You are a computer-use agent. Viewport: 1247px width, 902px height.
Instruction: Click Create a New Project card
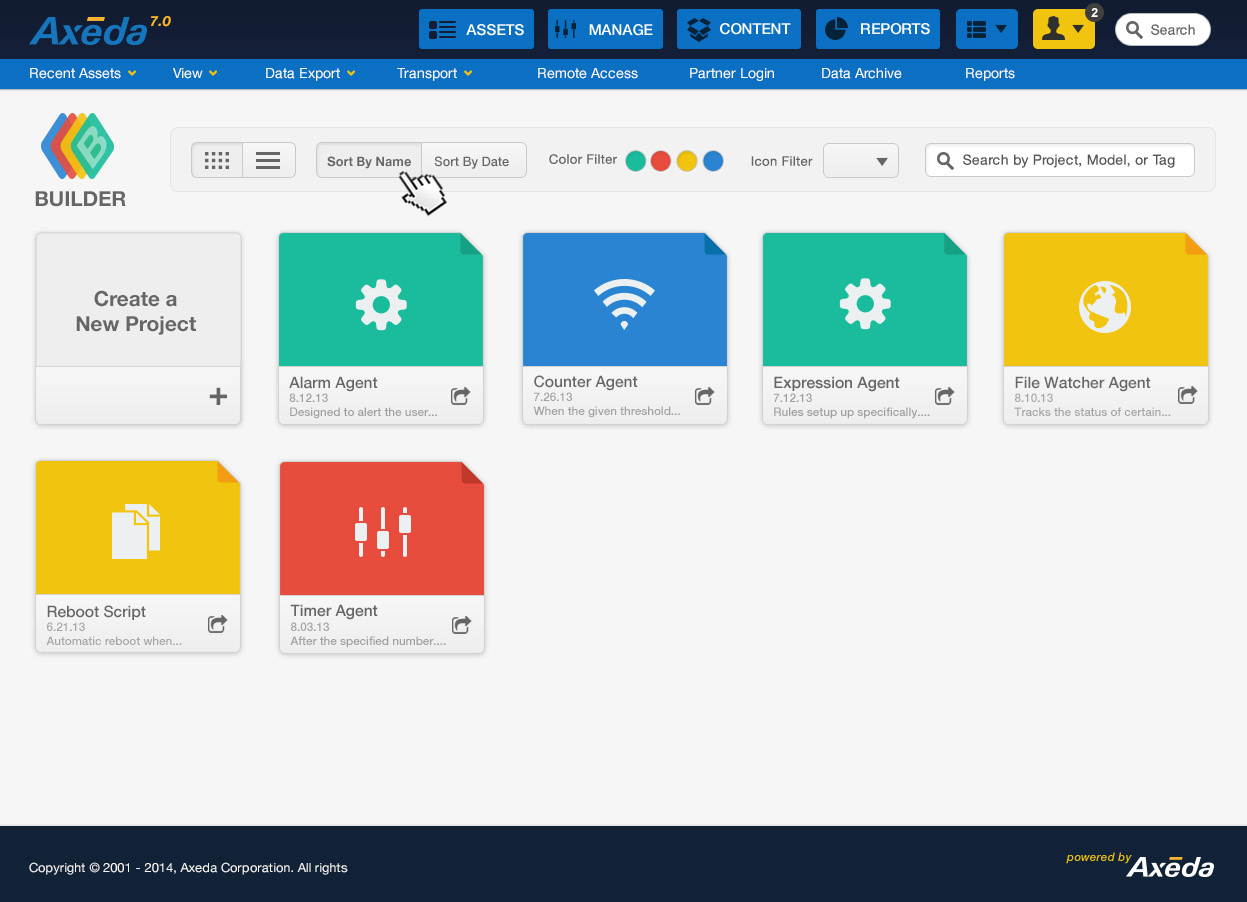coord(138,329)
